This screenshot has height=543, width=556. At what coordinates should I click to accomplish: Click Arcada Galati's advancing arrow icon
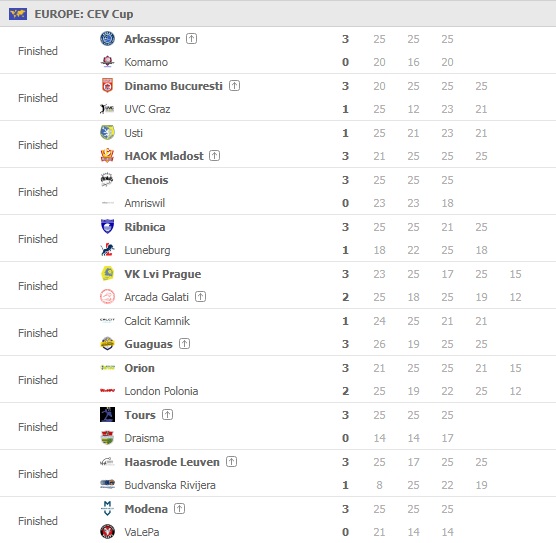(200, 296)
